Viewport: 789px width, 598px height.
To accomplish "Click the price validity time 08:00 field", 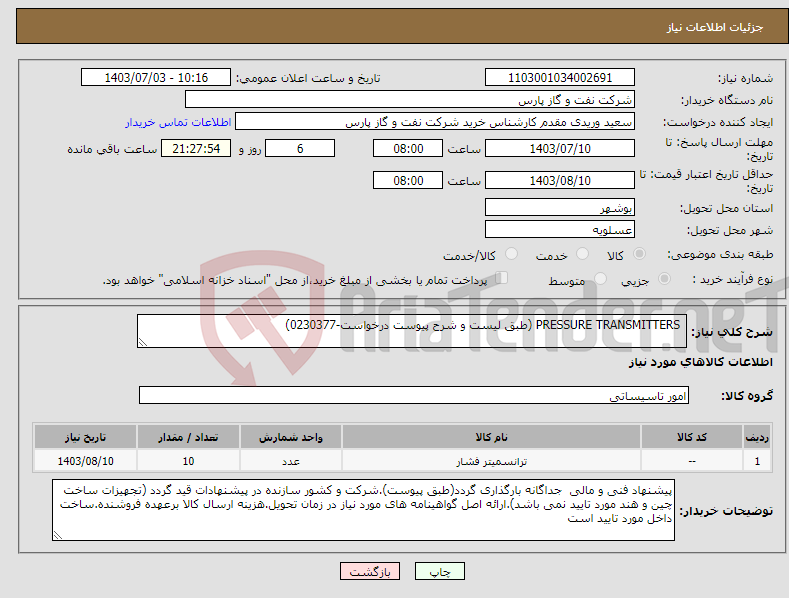I will (x=408, y=180).
